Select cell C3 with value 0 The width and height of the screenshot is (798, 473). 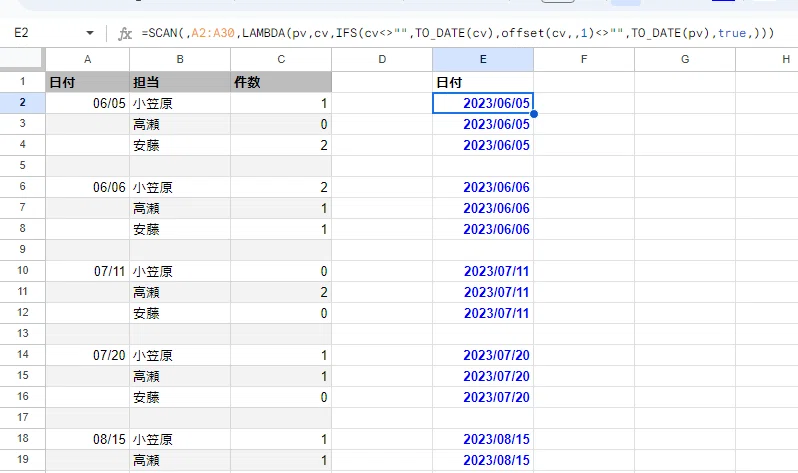point(281,124)
